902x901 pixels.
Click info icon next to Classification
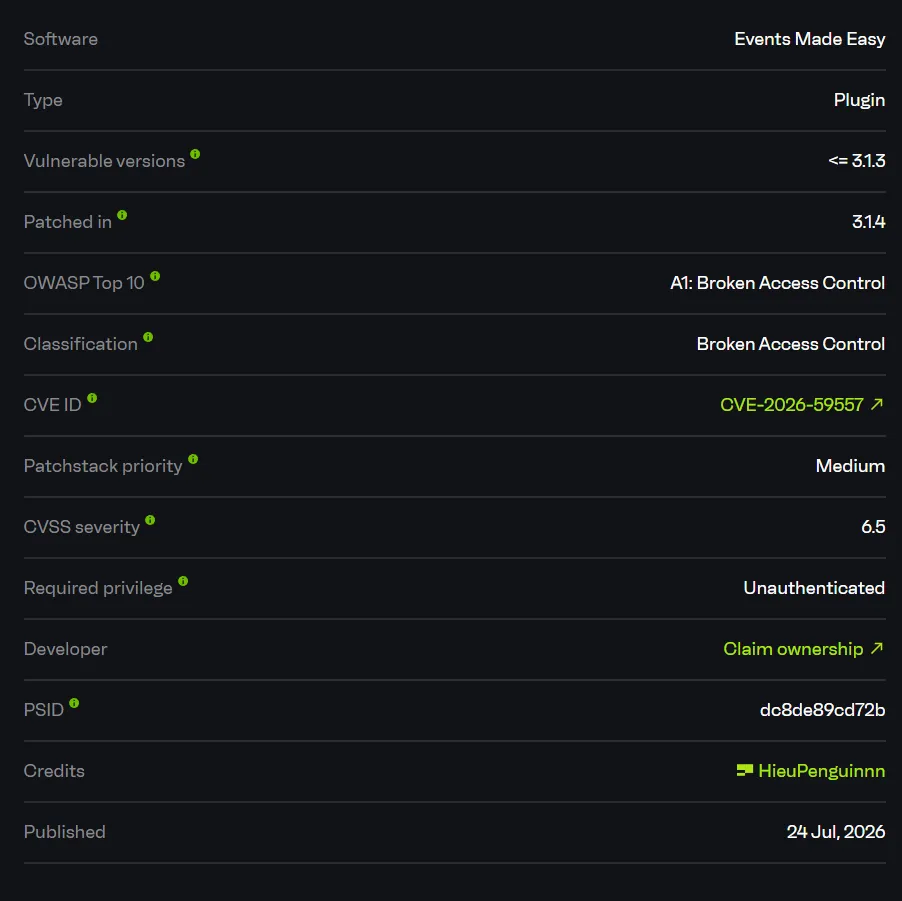click(x=148, y=337)
